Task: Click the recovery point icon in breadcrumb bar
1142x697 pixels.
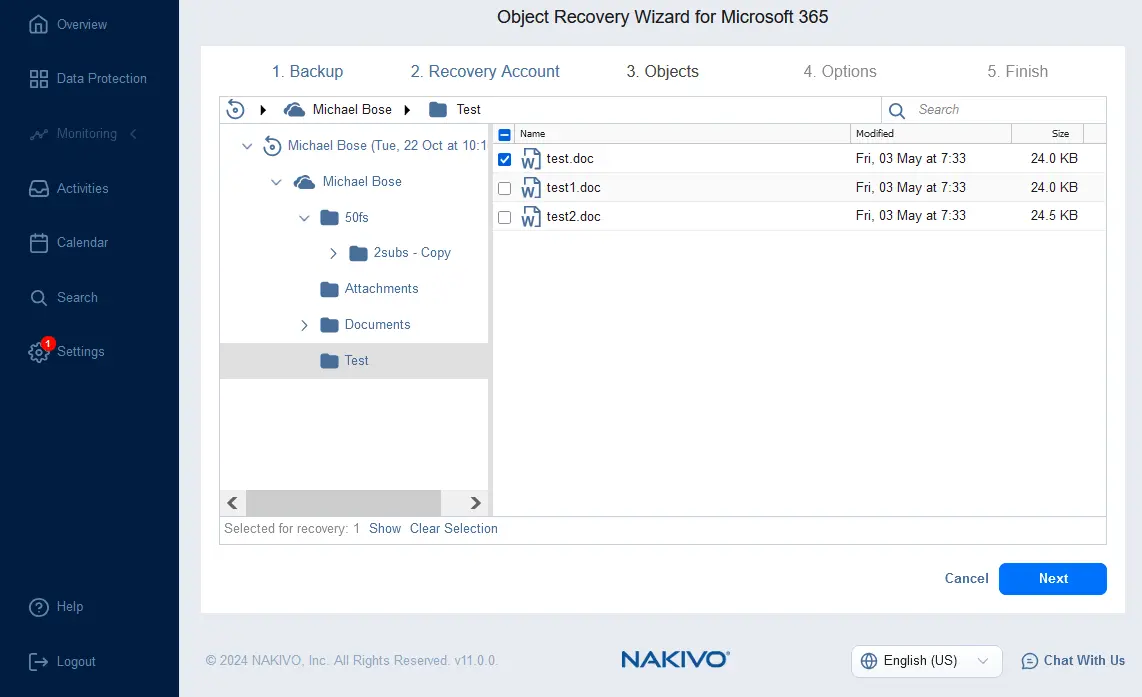Action: click(235, 109)
